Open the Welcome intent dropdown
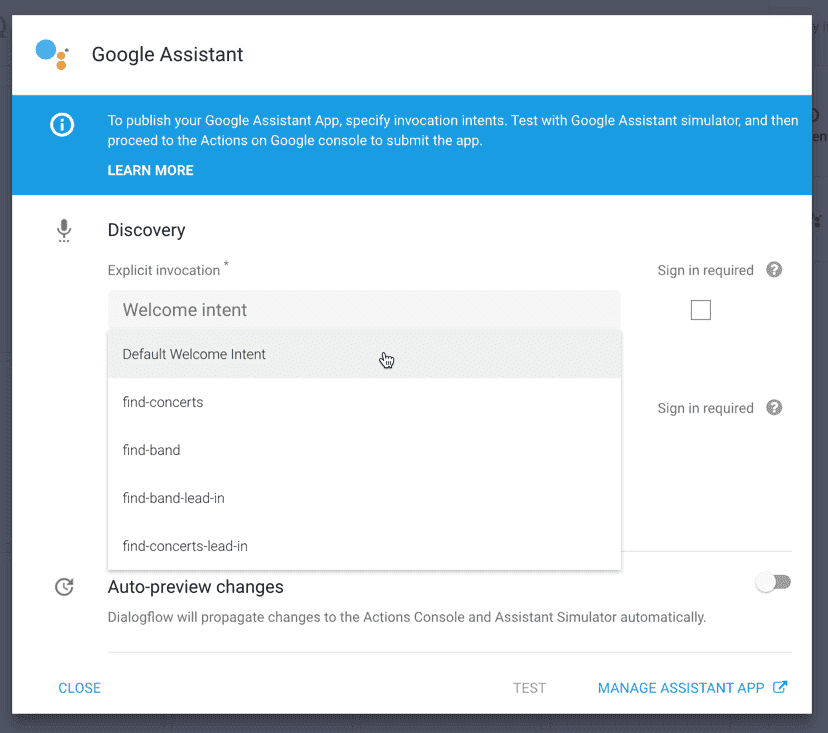 [364, 310]
